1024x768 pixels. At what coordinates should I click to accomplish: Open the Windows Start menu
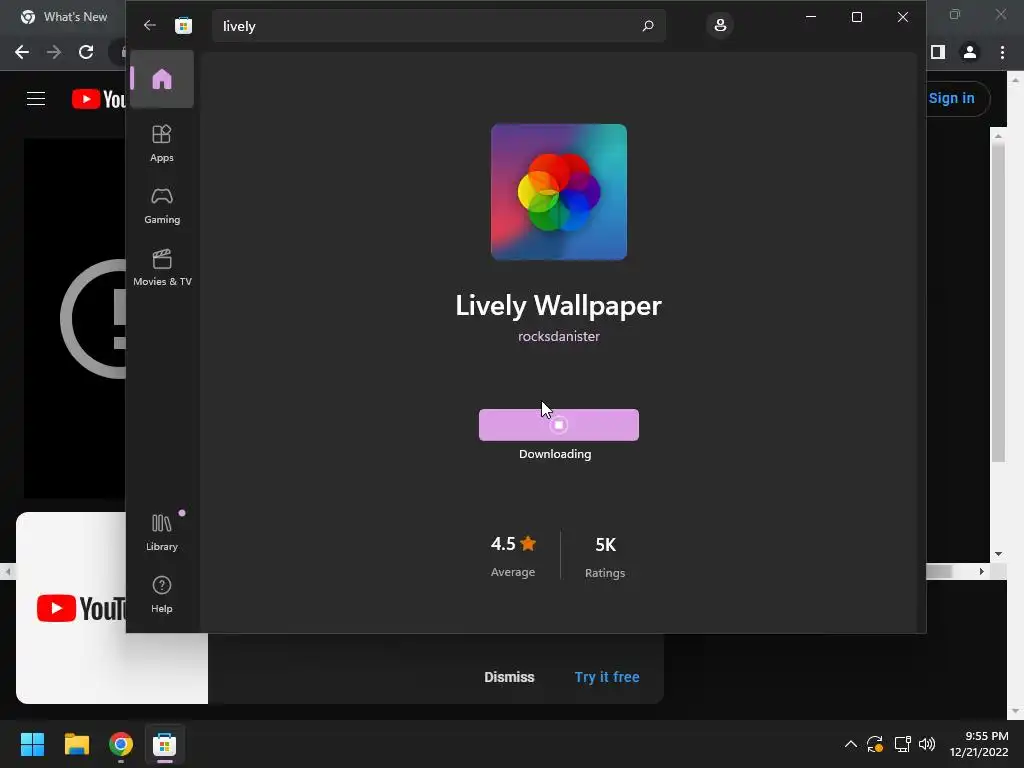(32, 744)
